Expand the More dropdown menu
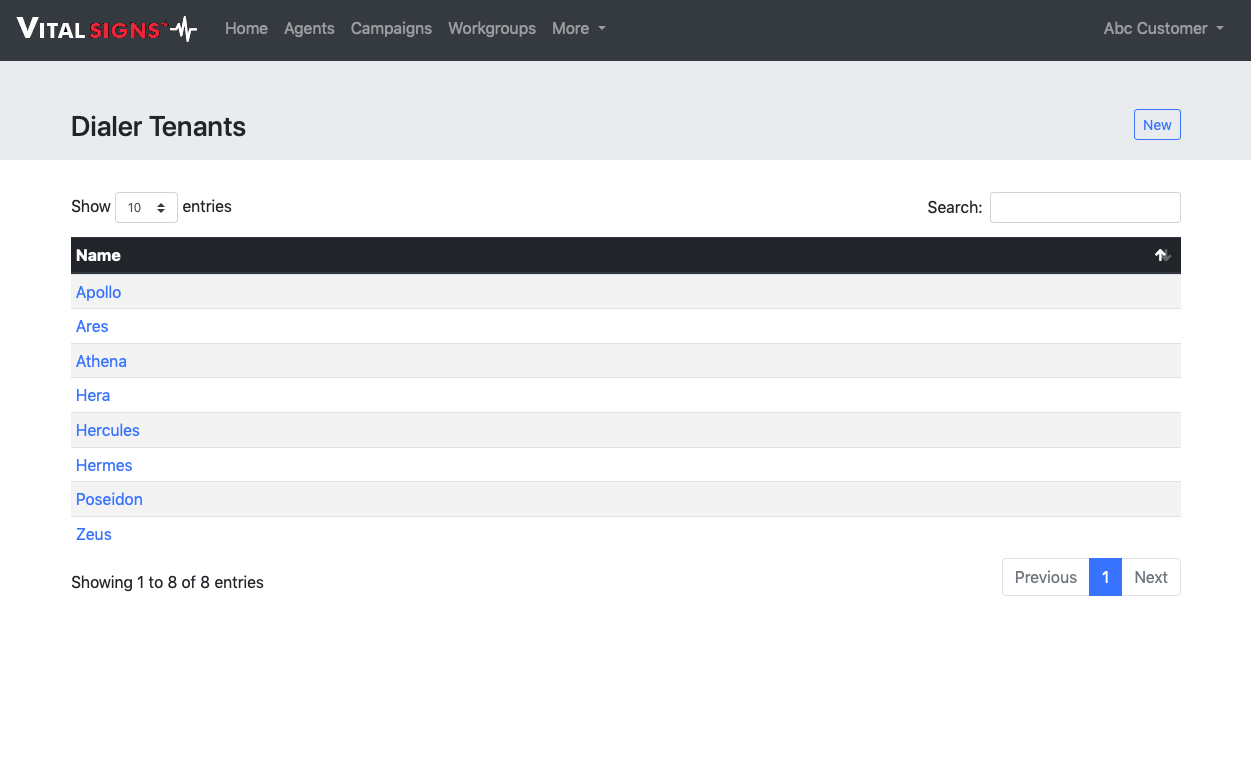The width and height of the screenshot is (1251, 767). coord(578,29)
